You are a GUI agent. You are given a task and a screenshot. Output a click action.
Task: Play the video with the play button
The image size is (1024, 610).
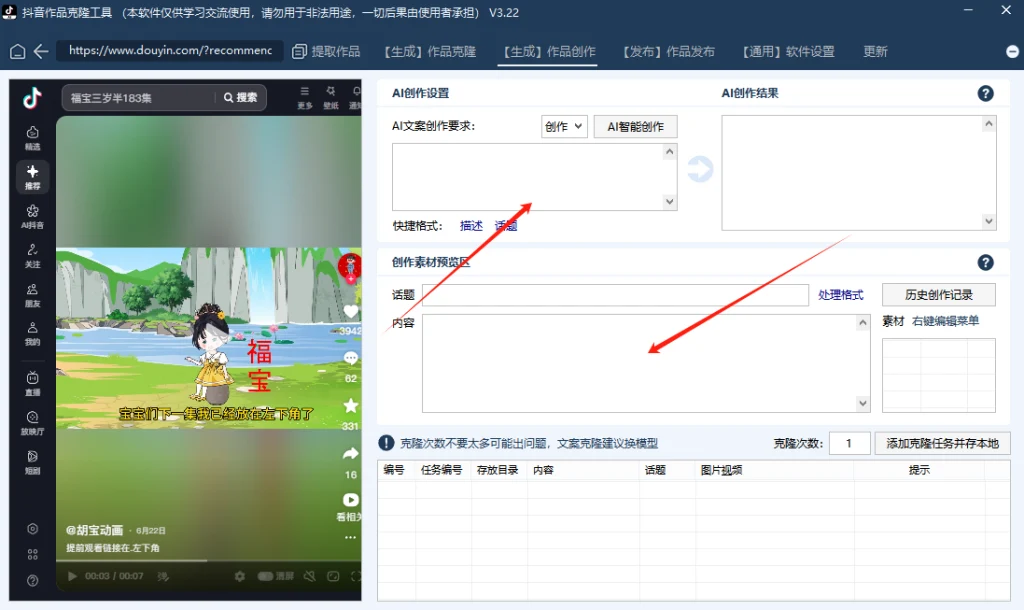pyautogui.click(x=72, y=576)
